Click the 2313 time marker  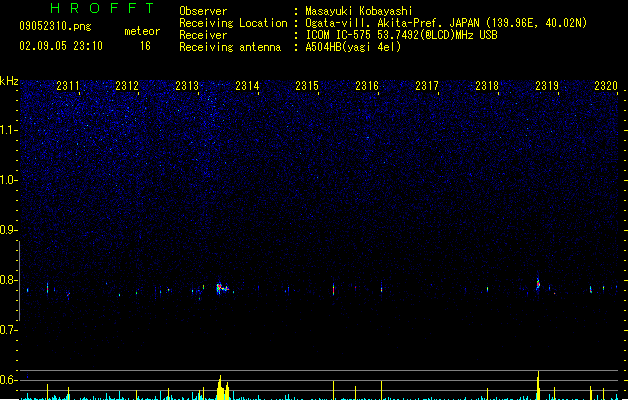[187, 86]
